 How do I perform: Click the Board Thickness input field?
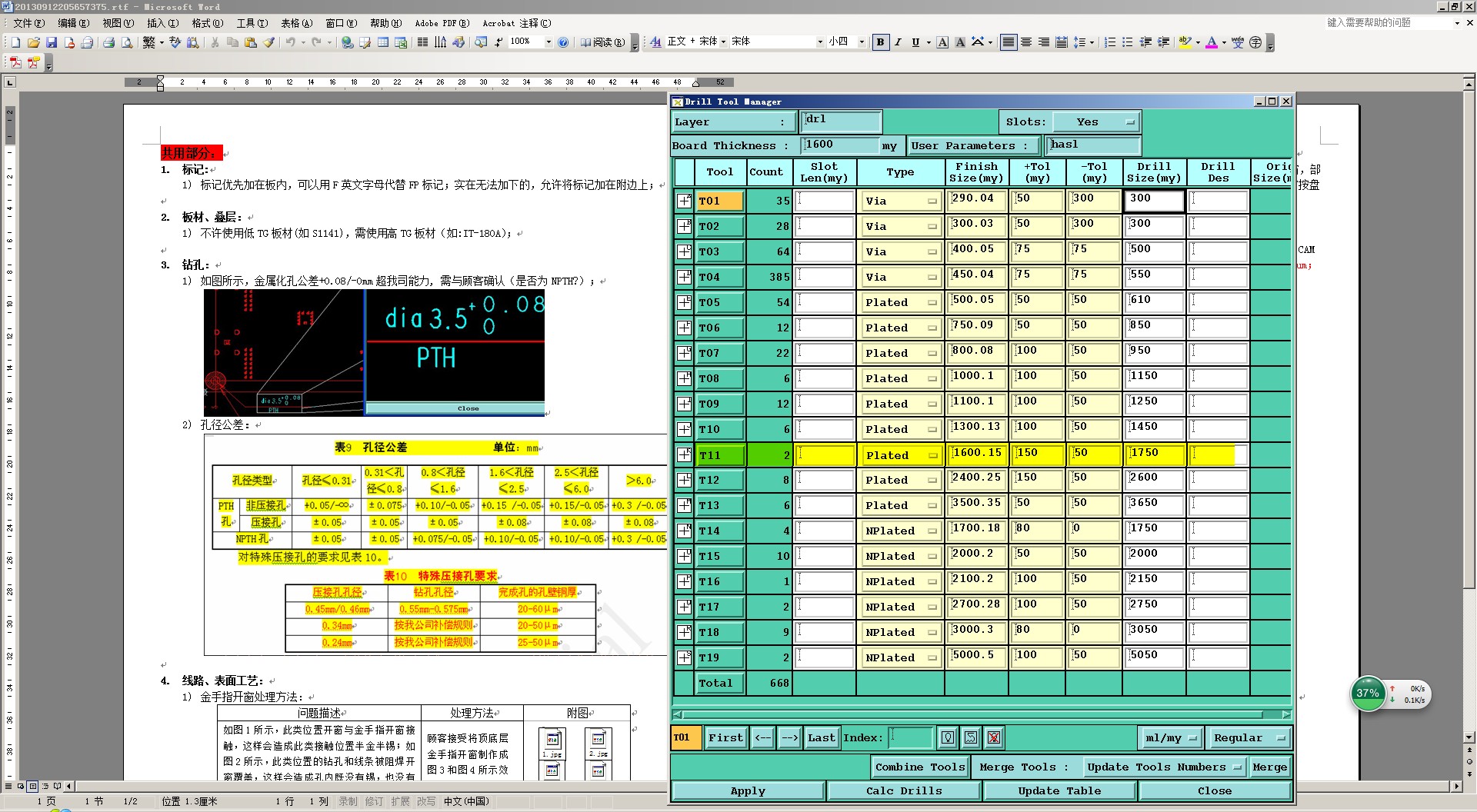(x=840, y=145)
